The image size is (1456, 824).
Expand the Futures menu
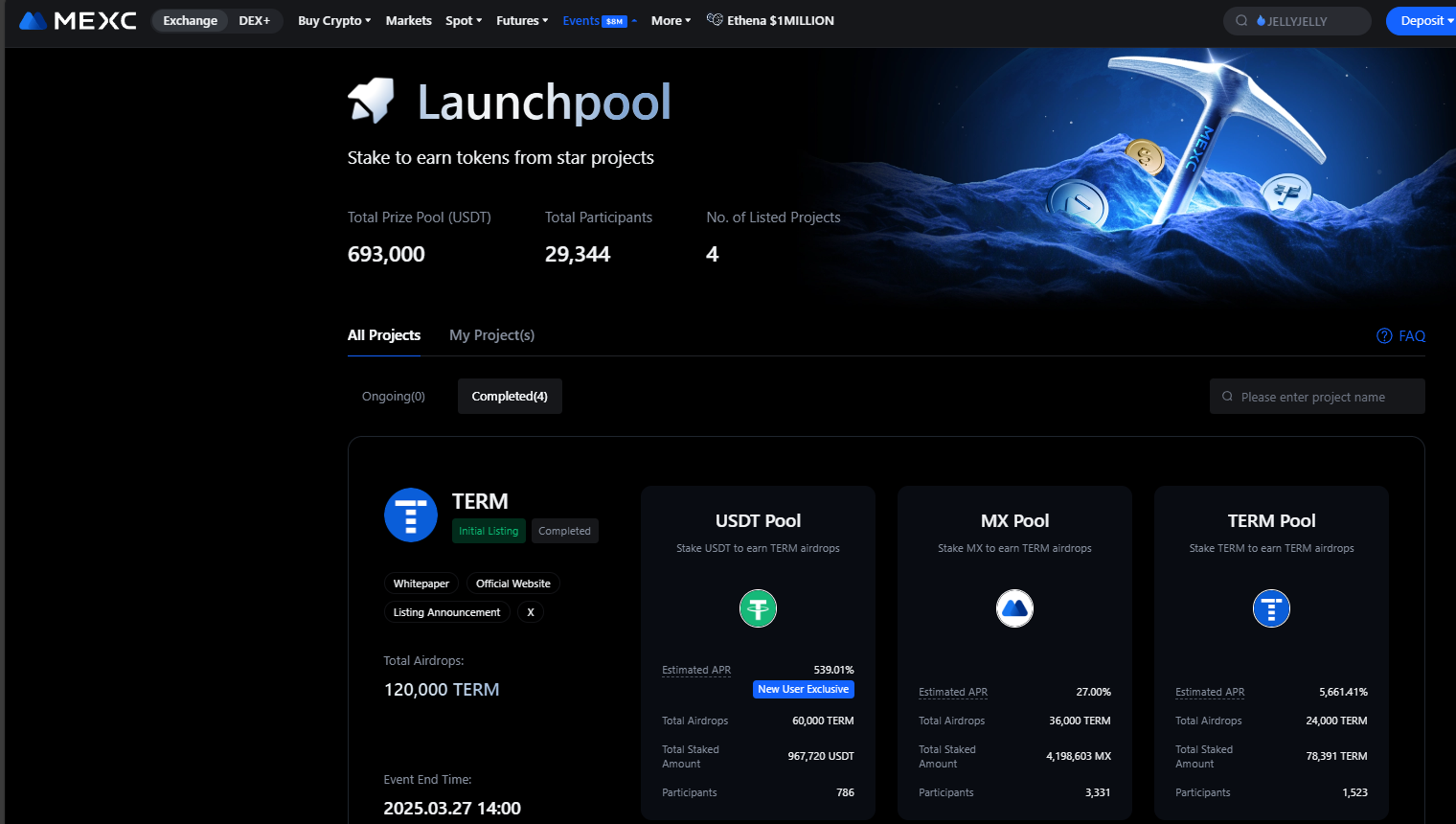[x=522, y=21]
